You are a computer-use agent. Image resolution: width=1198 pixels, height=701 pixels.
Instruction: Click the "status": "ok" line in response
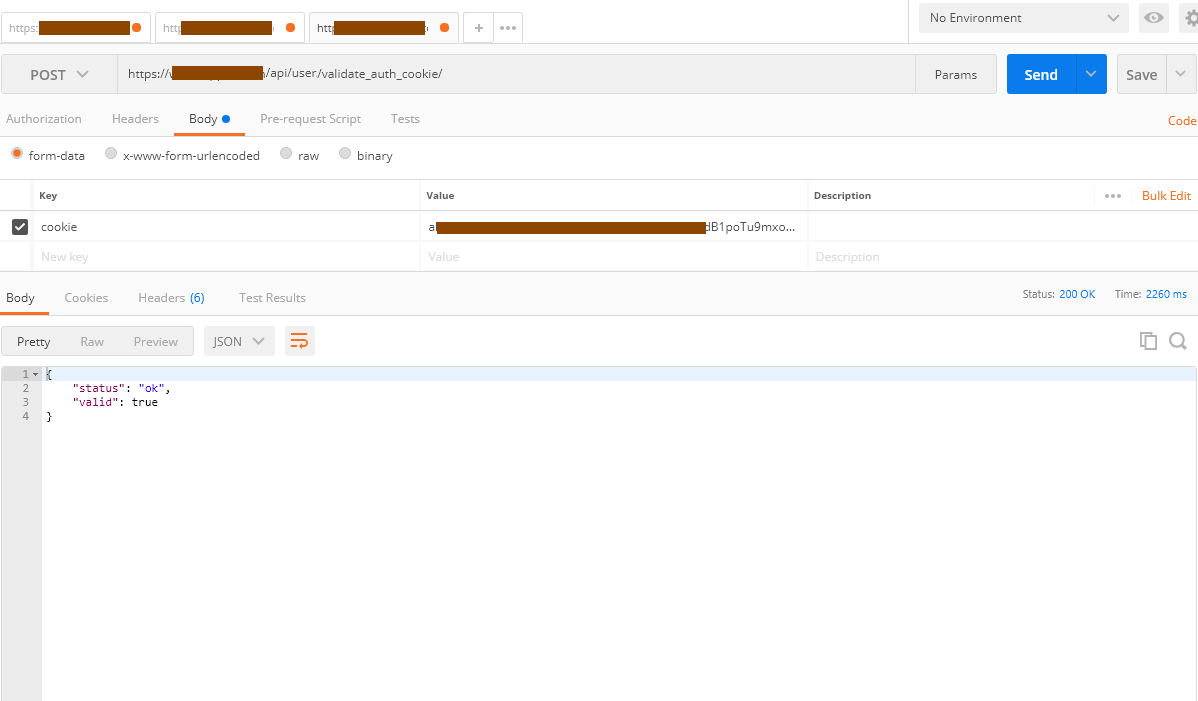pos(121,388)
